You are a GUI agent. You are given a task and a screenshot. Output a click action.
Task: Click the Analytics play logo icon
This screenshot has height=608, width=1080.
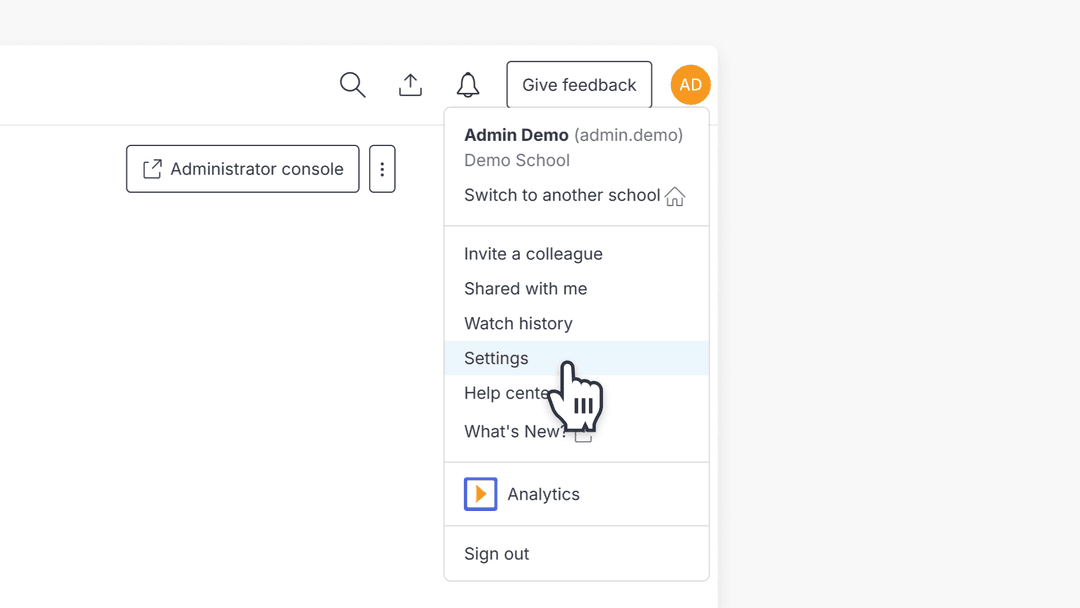click(x=481, y=494)
